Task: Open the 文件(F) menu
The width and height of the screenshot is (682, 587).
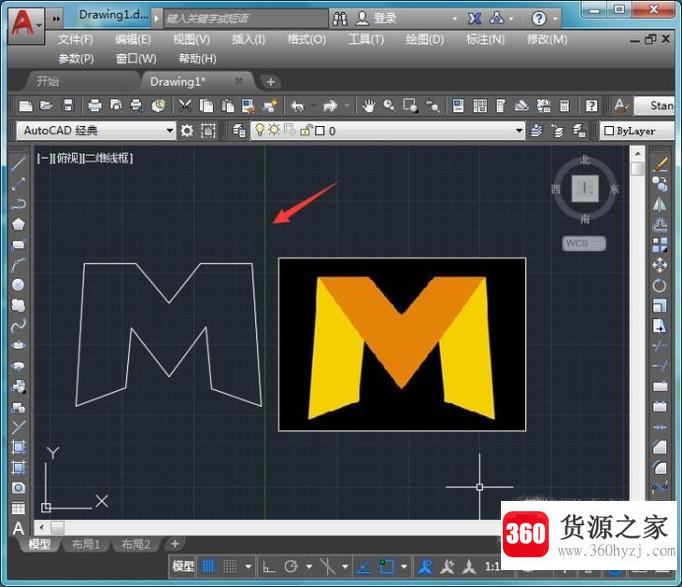Action: [x=75, y=40]
